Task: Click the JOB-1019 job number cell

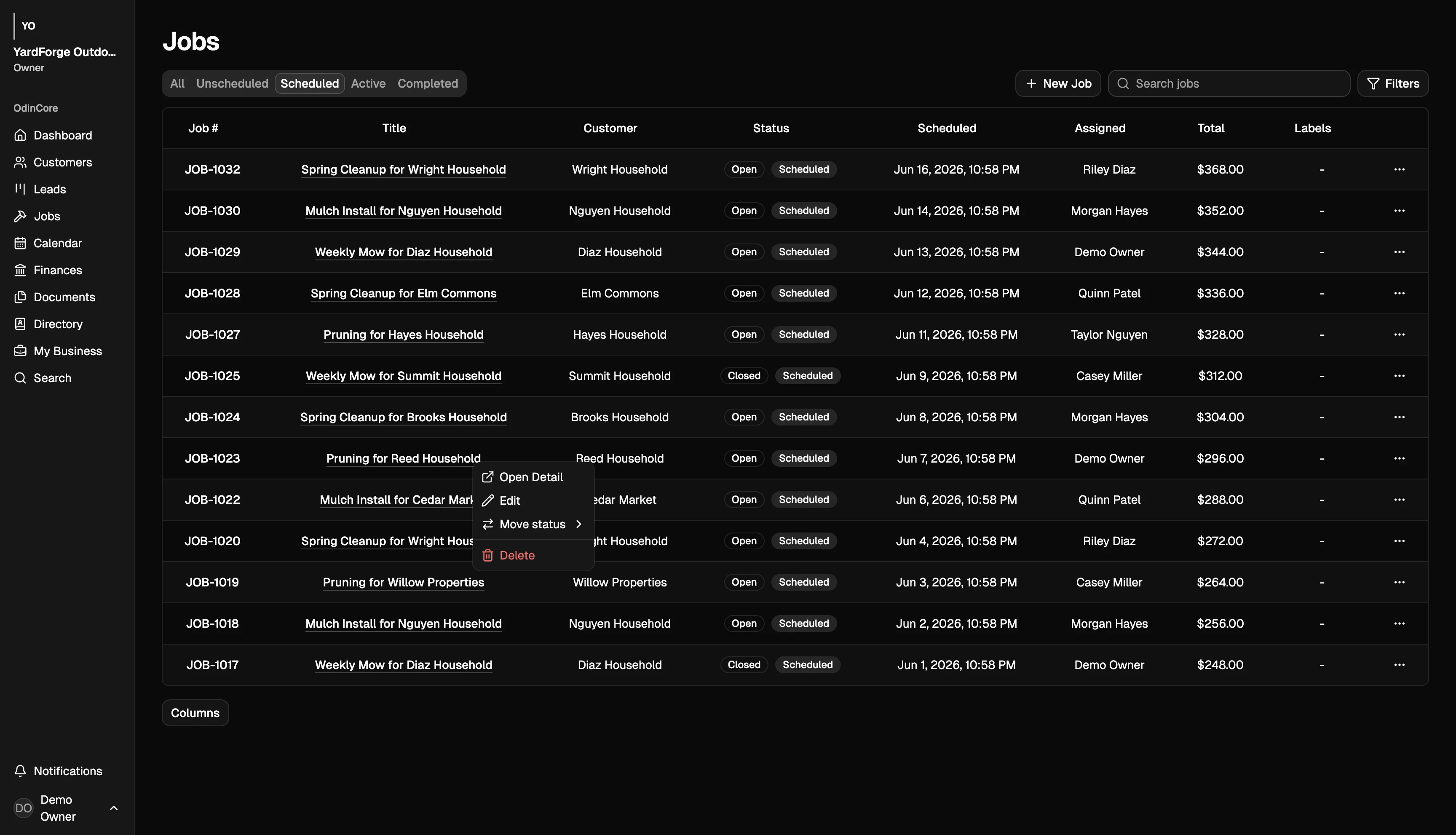Action: pos(212,582)
